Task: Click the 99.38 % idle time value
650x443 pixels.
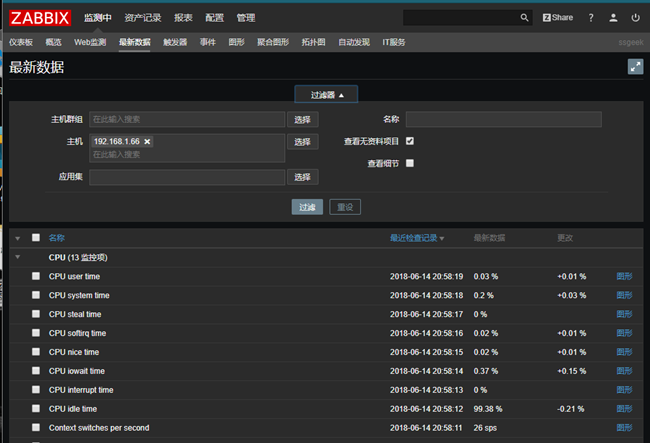Action: (488, 409)
